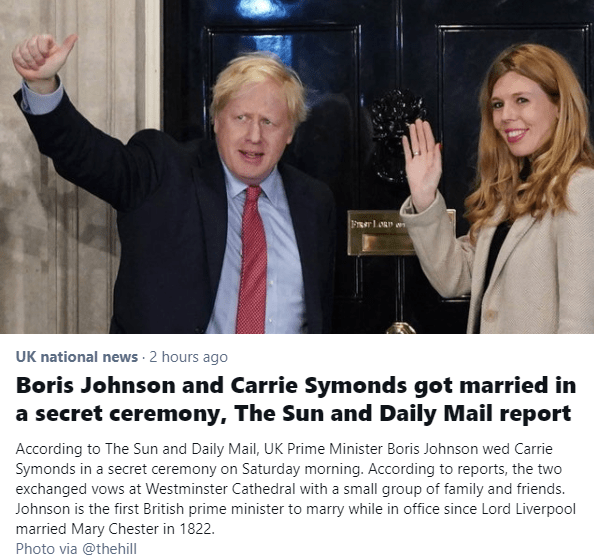Click the red patterned tie in photo
The width and height of the screenshot is (594, 560).
[x=252, y=260]
